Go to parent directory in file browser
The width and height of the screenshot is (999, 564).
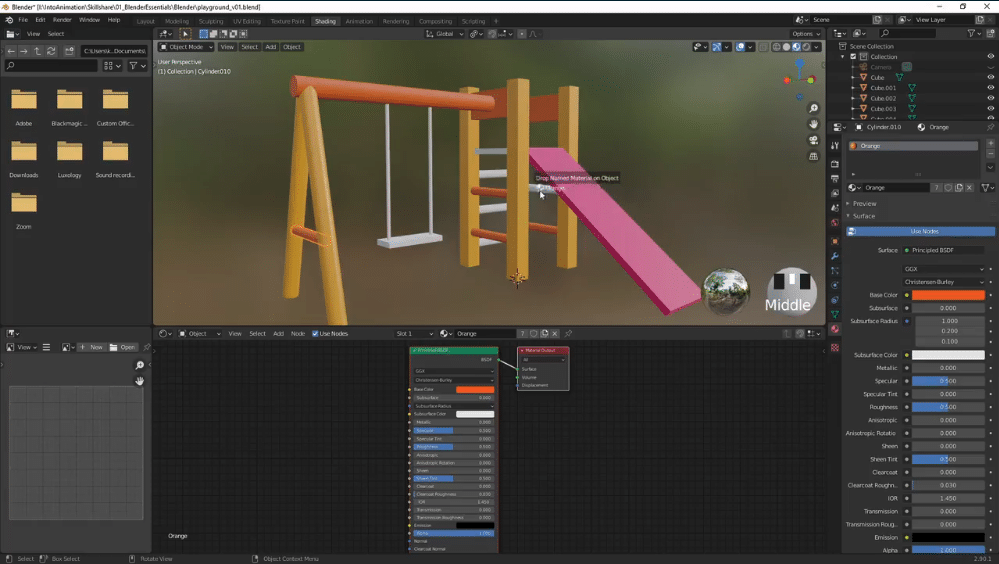[38, 51]
